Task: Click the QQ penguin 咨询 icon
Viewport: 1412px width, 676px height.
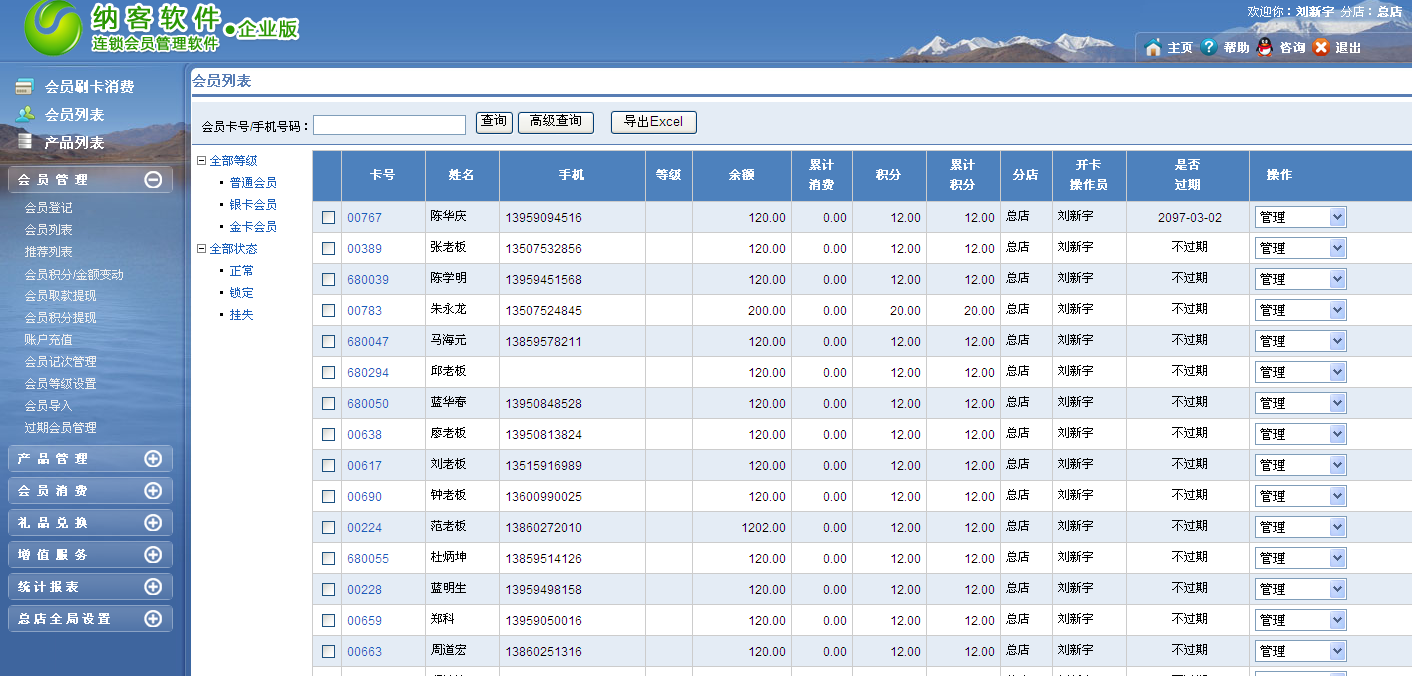Action: (1265, 47)
